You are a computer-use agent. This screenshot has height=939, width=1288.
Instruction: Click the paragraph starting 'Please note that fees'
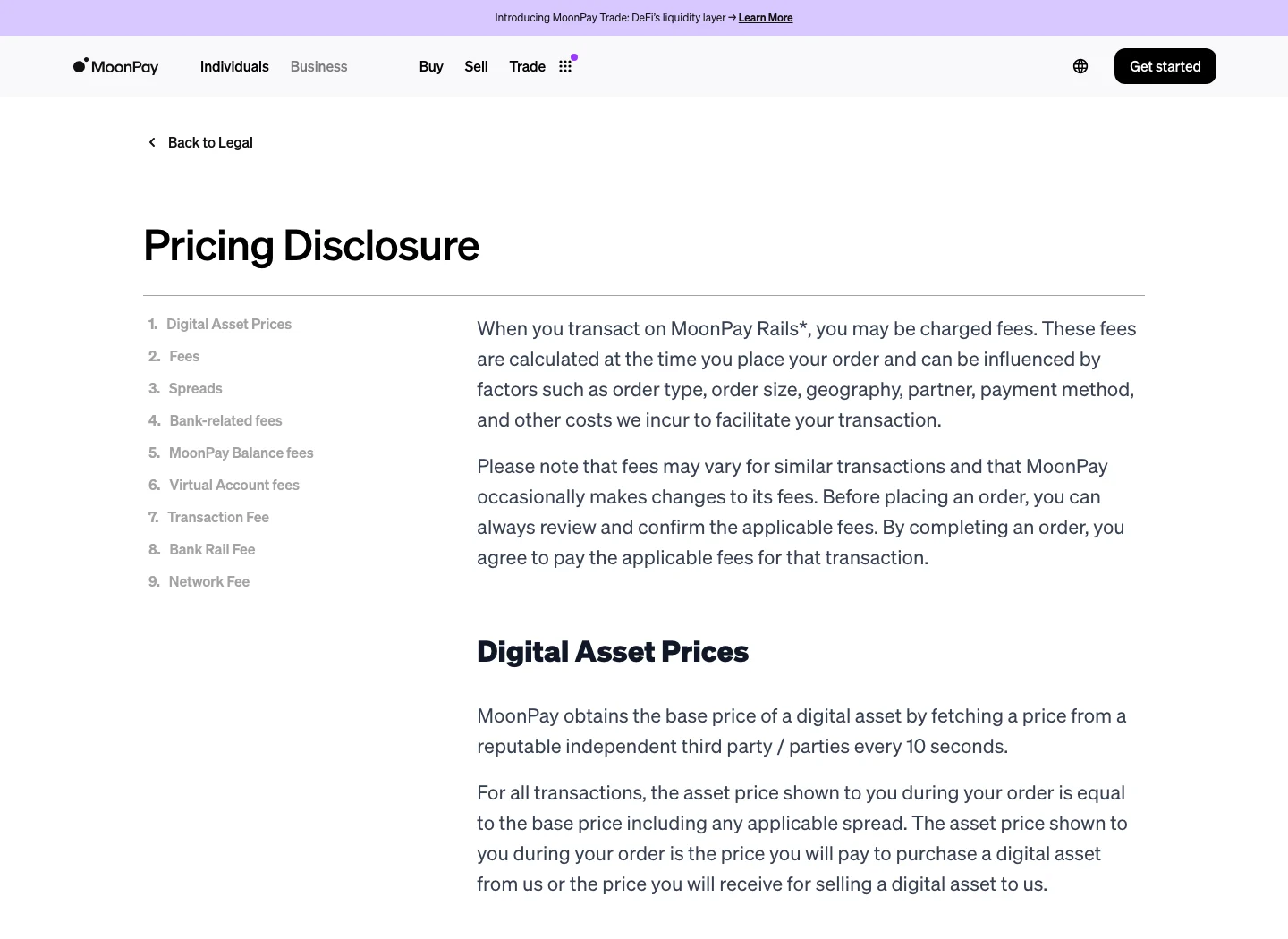801,512
